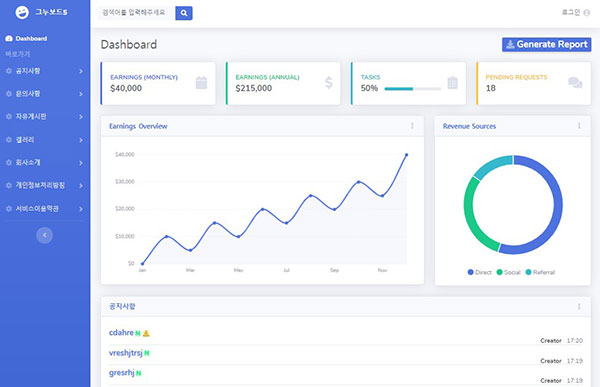The width and height of the screenshot is (600, 387).
Task: Click the chat bubbles icon in Pending Requests card
Action: click(575, 82)
